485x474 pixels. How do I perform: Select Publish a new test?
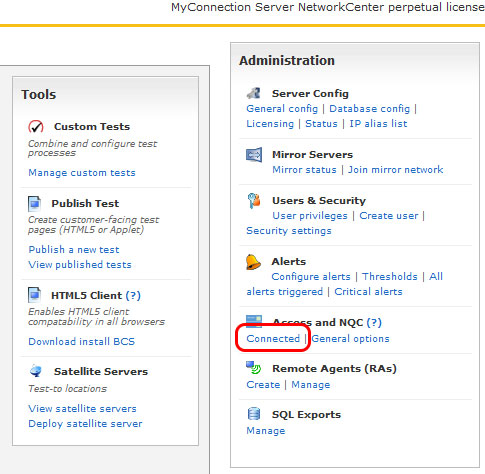click(74, 250)
